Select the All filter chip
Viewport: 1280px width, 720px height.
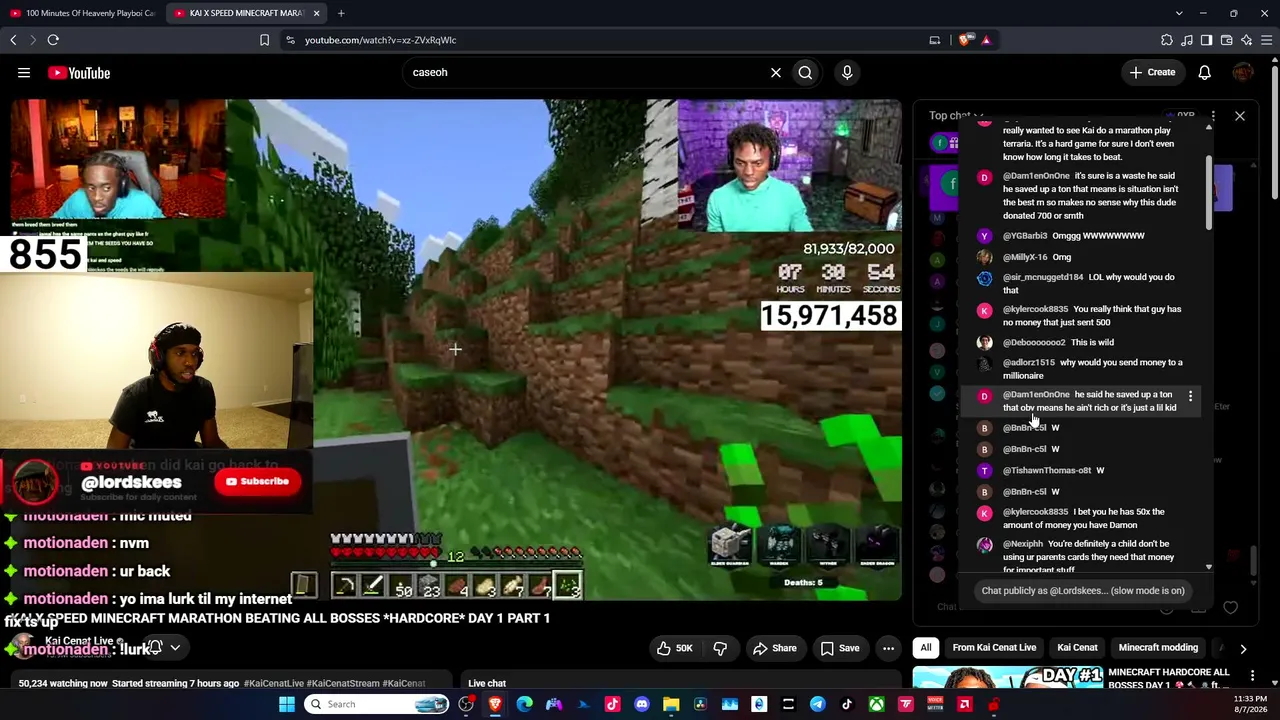point(926,648)
